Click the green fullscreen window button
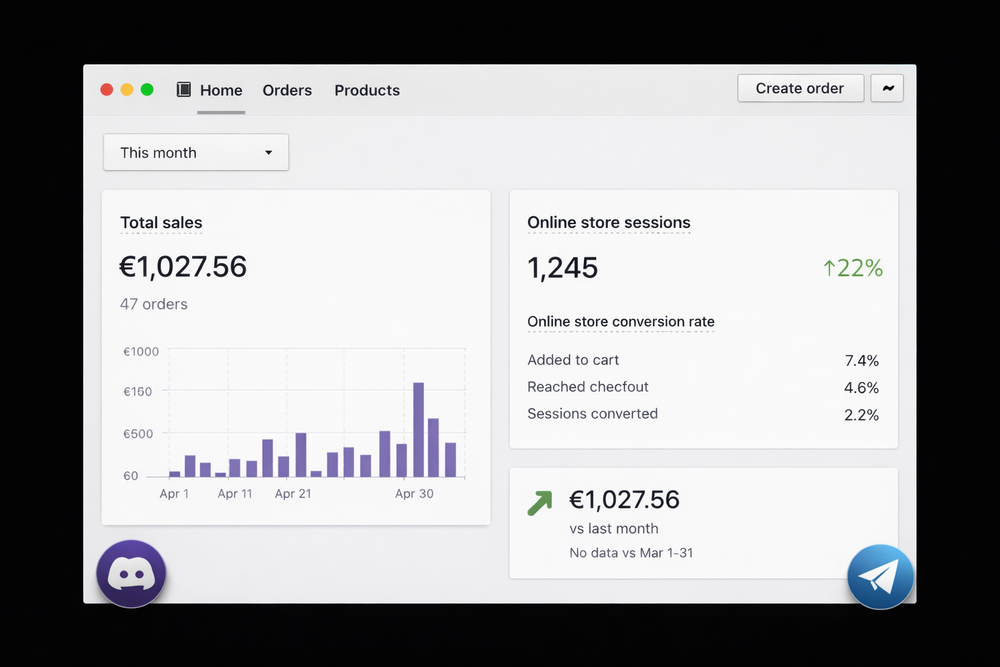The height and width of the screenshot is (667, 1000). pyautogui.click(x=147, y=90)
